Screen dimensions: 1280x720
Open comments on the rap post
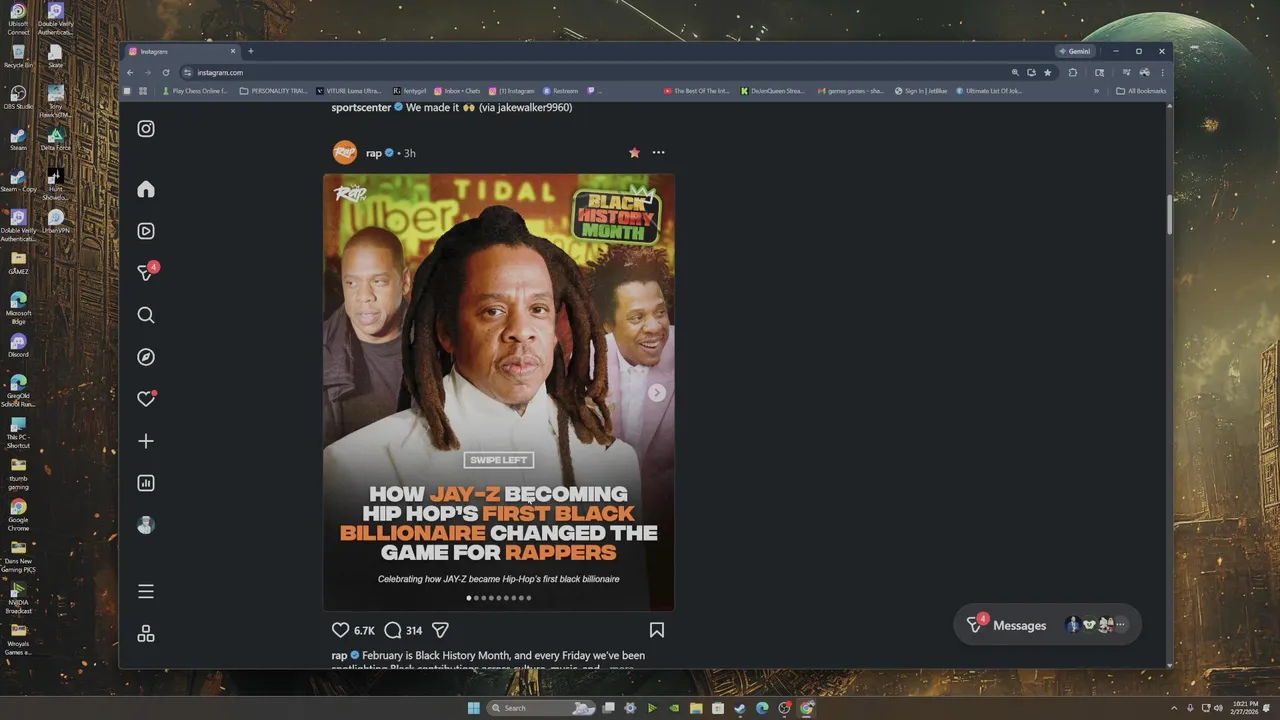tap(393, 630)
